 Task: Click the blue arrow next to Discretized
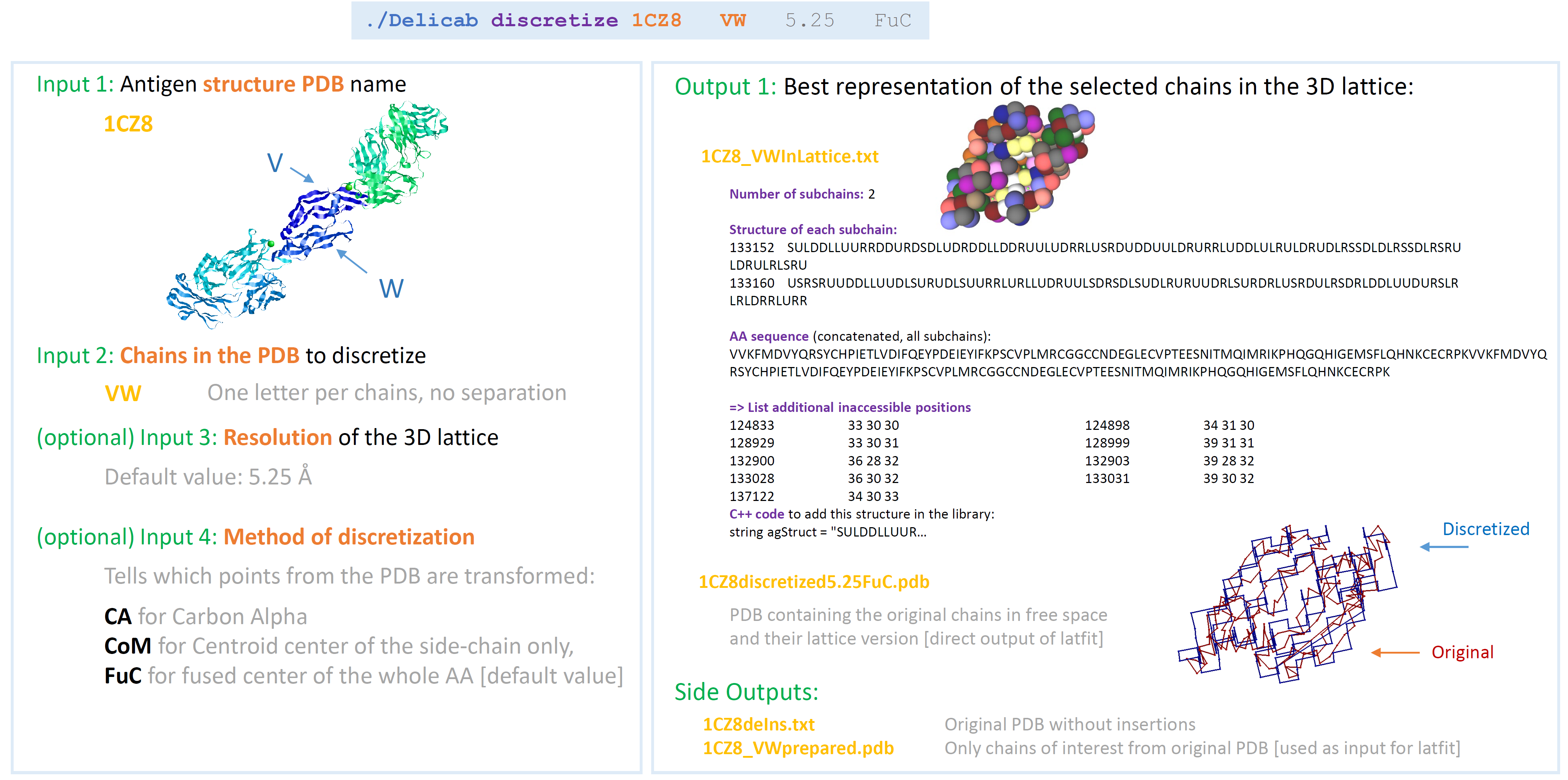(x=1444, y=547)
